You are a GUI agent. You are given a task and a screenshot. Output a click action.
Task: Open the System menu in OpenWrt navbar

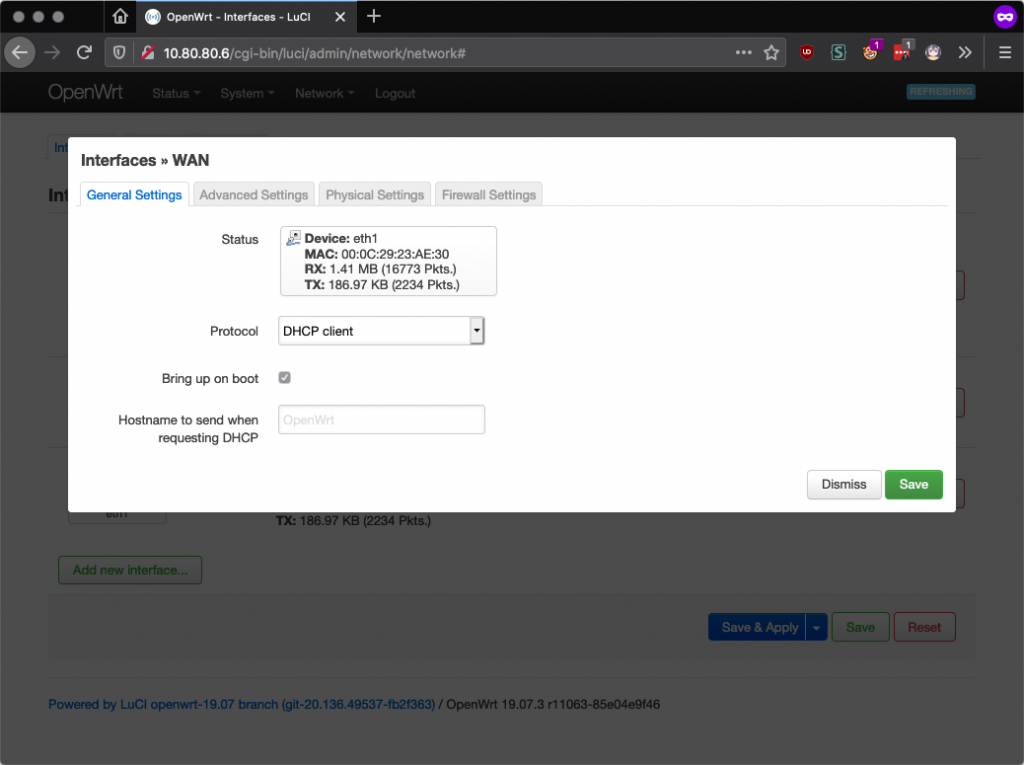pyautogui.click(x=247, y=93)
